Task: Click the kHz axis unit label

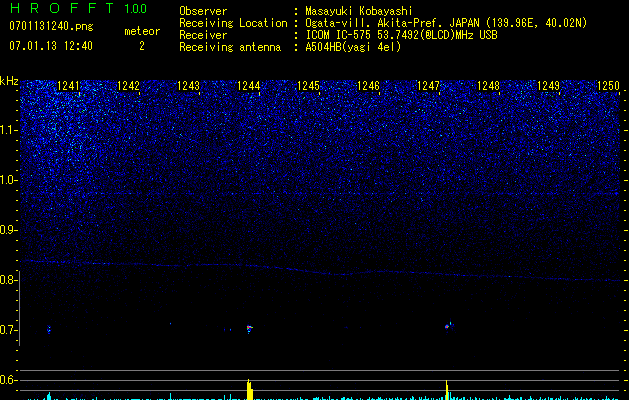Action: (10, 80)
